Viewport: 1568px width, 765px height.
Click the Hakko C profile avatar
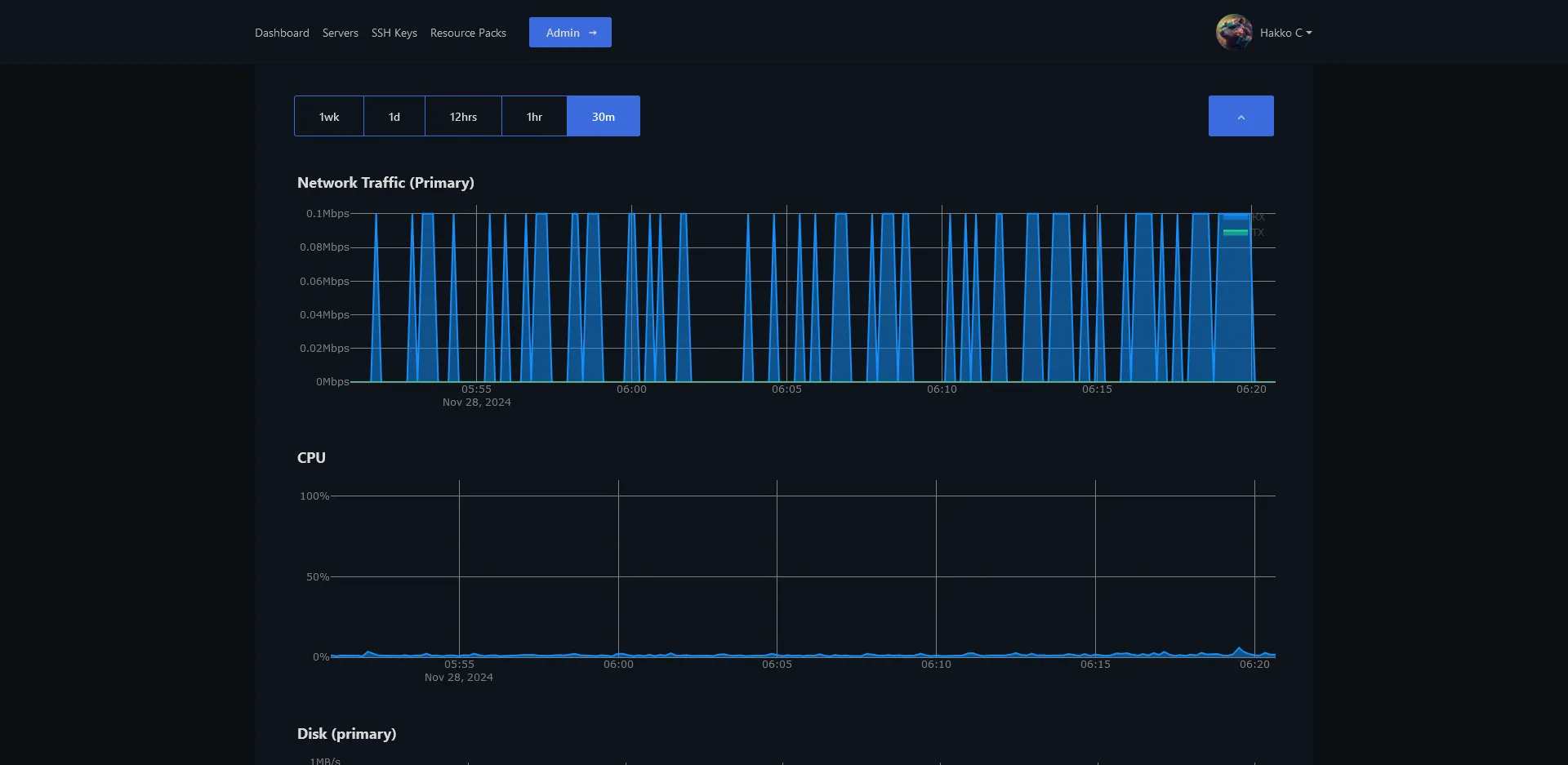click(1233, 33)
